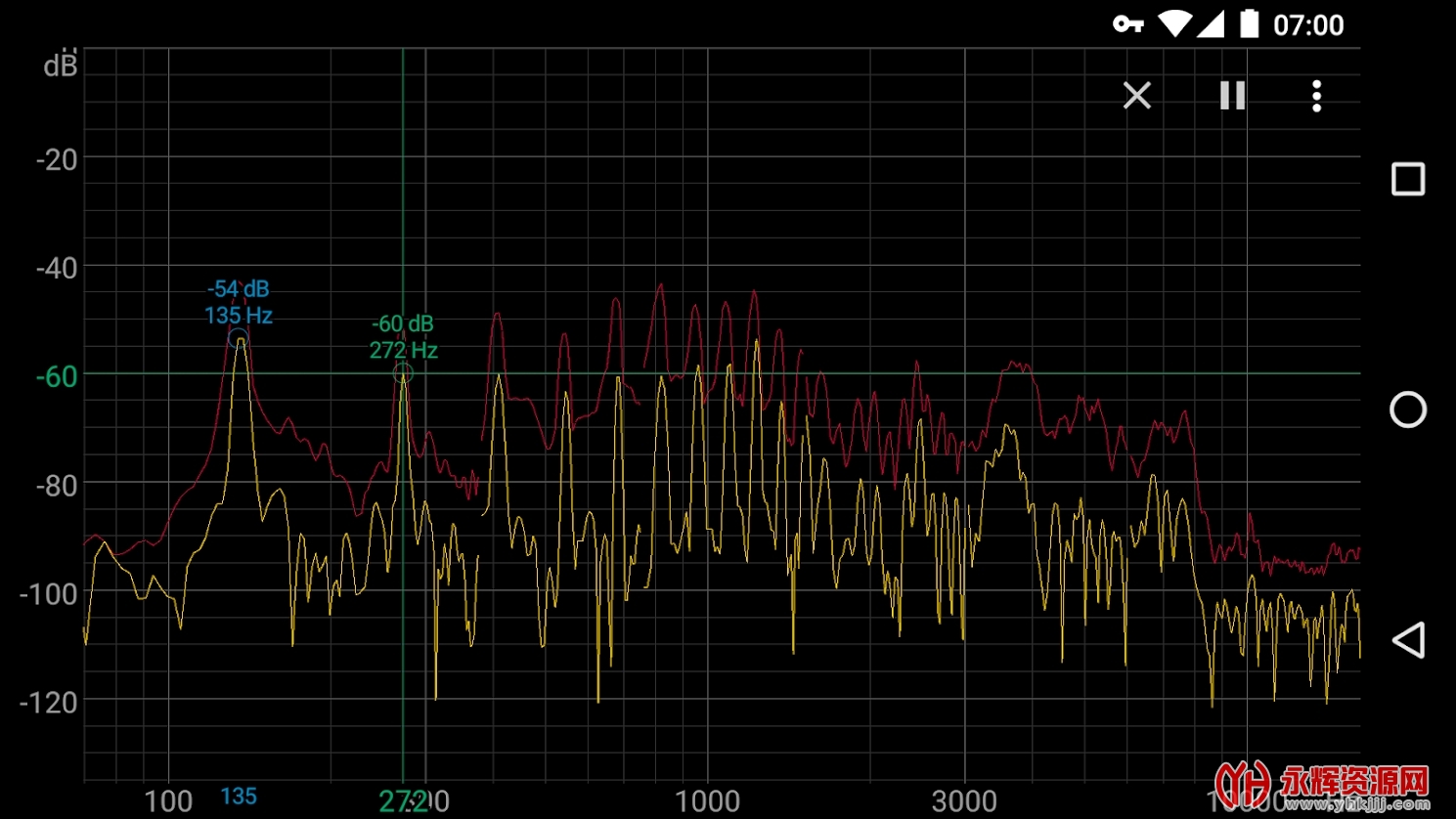Viewport: 1456px width, 819px height.
Task: Tap the 3000 Hz frequency axis label
Action: pyautogui.click(x=964, y=801)
